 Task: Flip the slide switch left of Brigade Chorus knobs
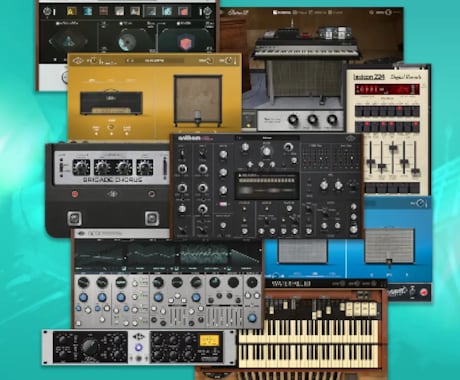[x=61, y=166]
